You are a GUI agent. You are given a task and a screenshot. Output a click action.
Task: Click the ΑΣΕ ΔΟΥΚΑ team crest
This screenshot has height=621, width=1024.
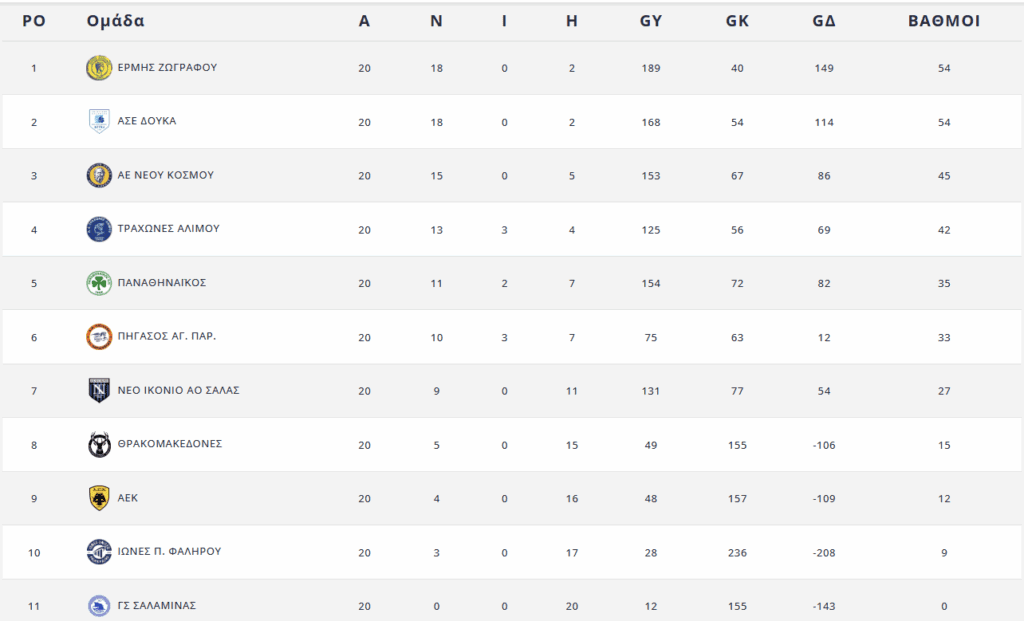(x=99, y=121)
